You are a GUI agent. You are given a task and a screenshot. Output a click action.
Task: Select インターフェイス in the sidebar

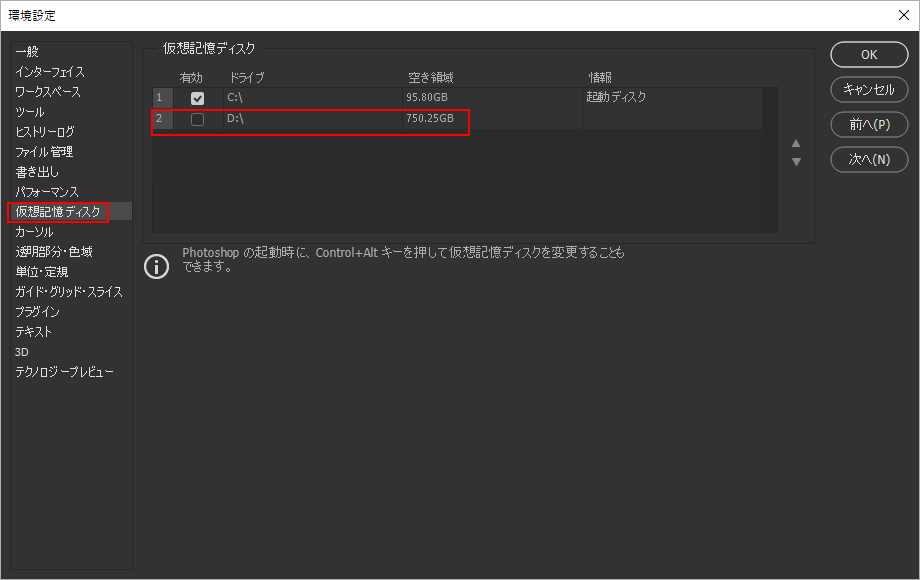pos(50,72)
